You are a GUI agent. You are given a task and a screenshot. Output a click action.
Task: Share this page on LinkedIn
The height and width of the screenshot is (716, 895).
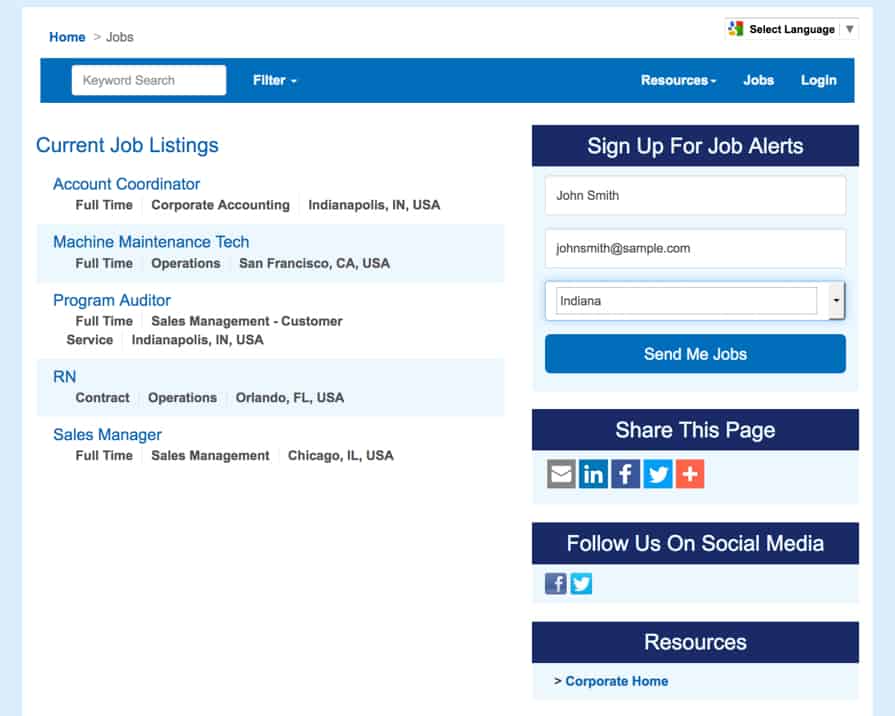pos(593,474)
